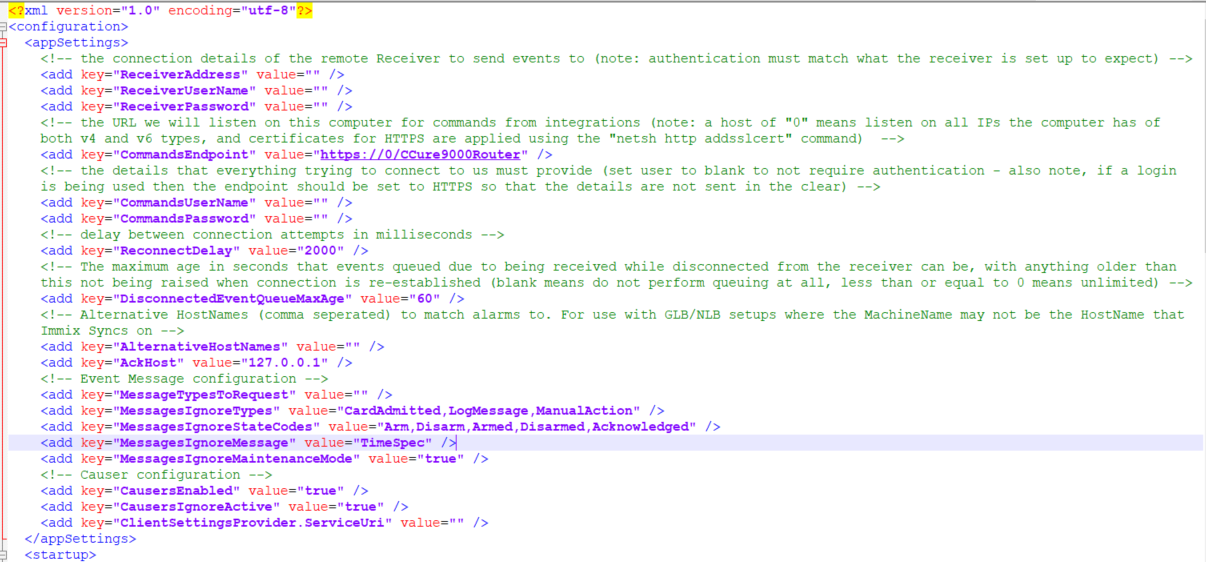The width and height of the screenshot is (1206, 562).
Task: Click the Acknowledged state code text
Action: click(x=644, y=427)
